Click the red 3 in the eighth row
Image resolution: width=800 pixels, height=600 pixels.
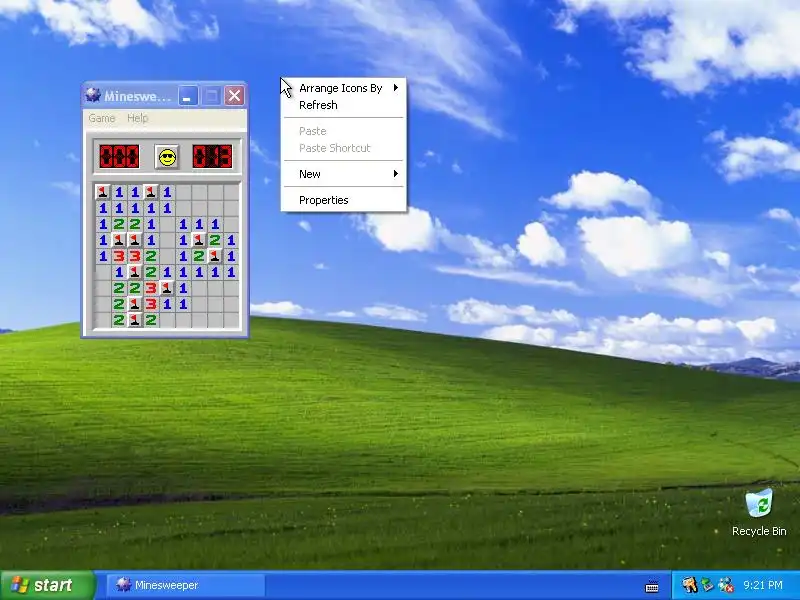click(151, 304)
